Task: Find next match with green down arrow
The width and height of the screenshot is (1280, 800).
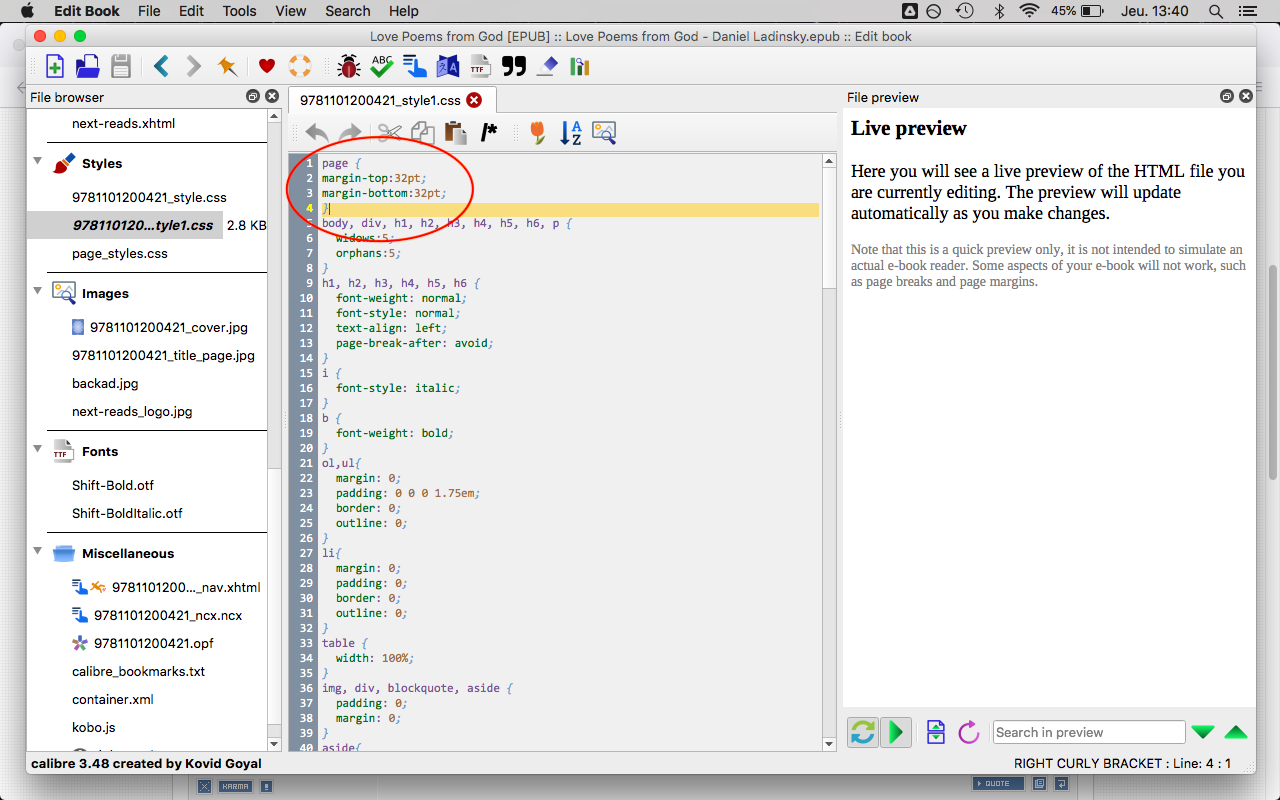Action: [x=1203, y=732]
